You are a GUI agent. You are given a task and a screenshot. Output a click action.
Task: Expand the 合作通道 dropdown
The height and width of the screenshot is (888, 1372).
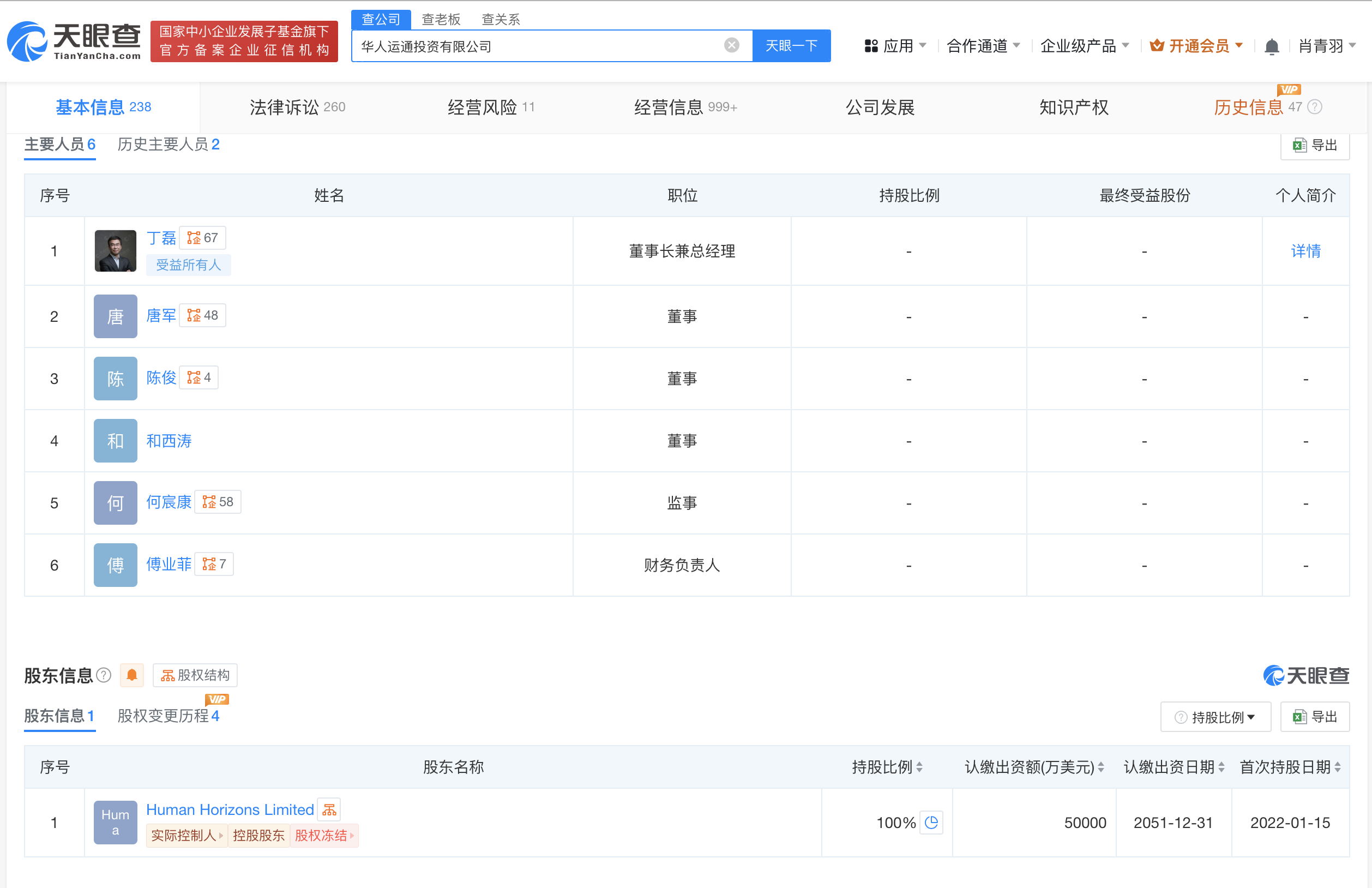[x=983, y=46]
